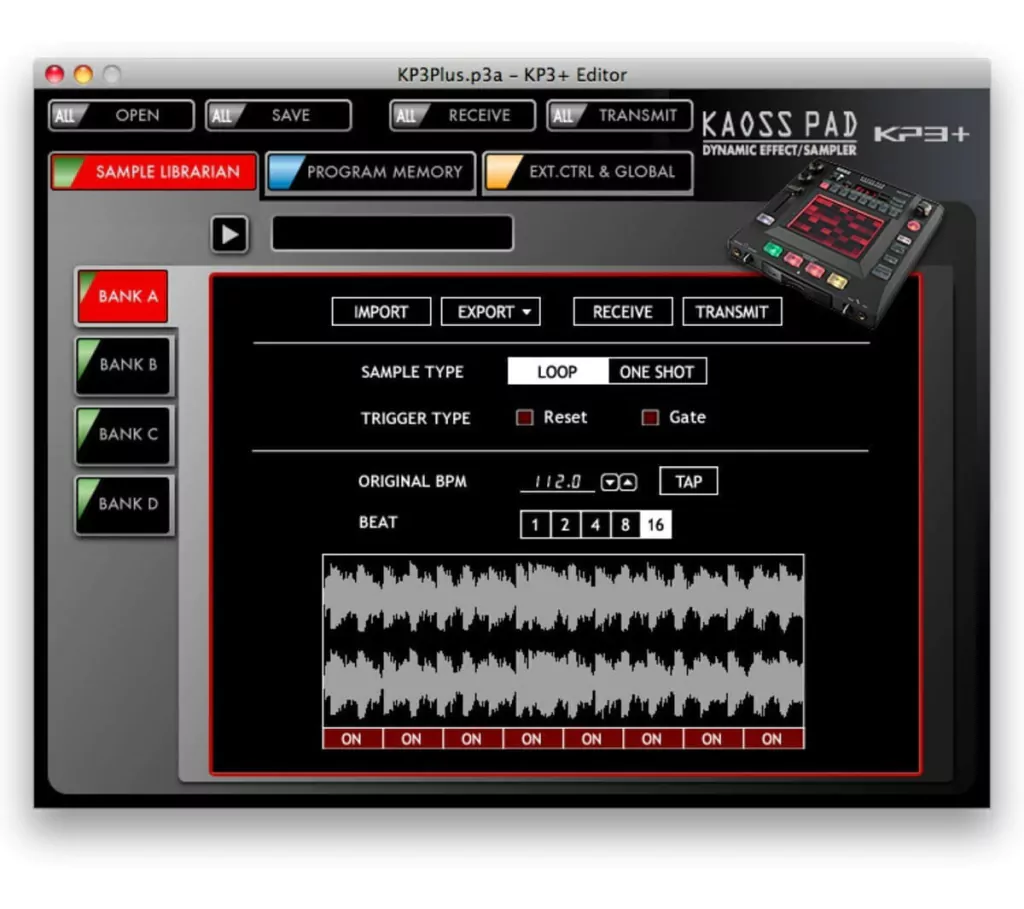Click the ALL OPEN button
Viewport: 1024px width, 909px height.
121,116
